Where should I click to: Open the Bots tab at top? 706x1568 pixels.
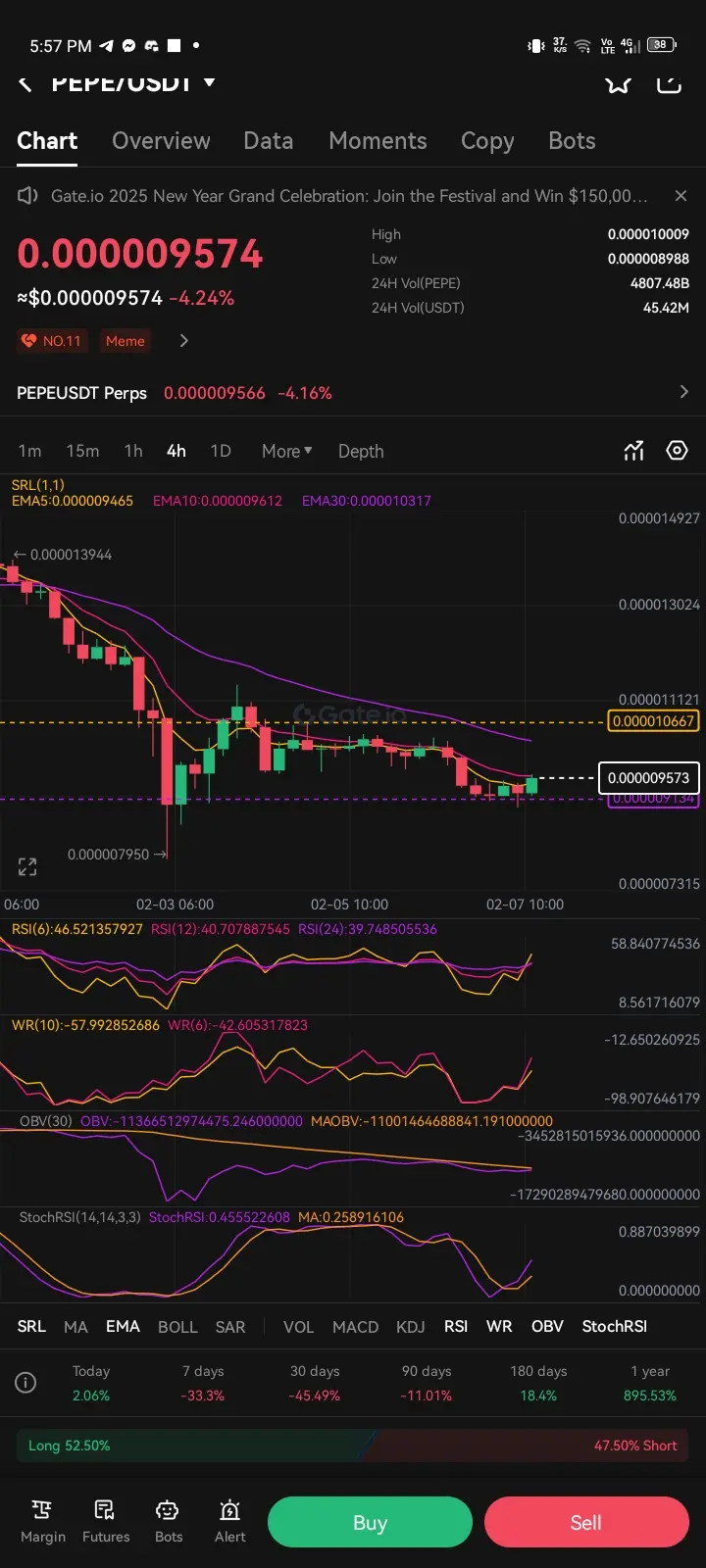[572, 141]
